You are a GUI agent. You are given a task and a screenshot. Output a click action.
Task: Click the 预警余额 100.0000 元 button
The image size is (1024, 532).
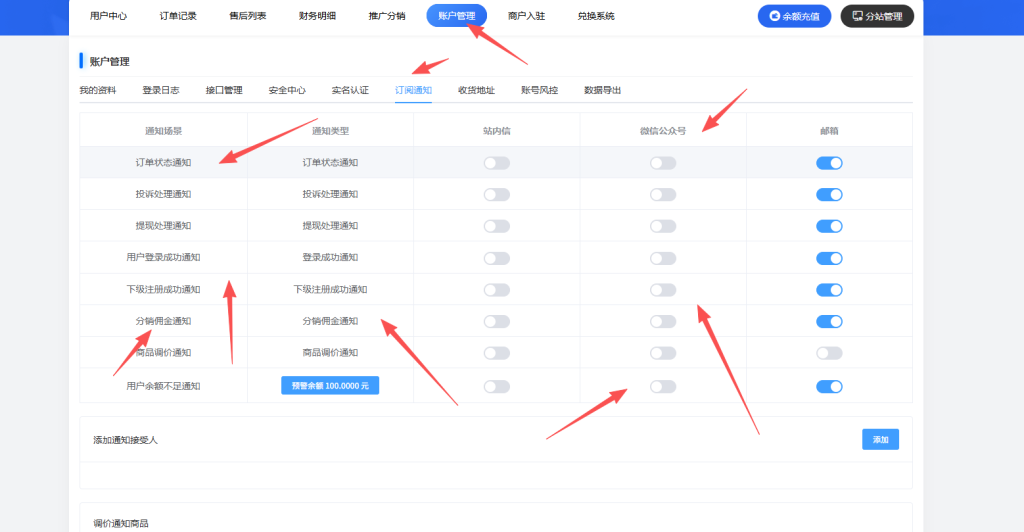click(330, 385)
